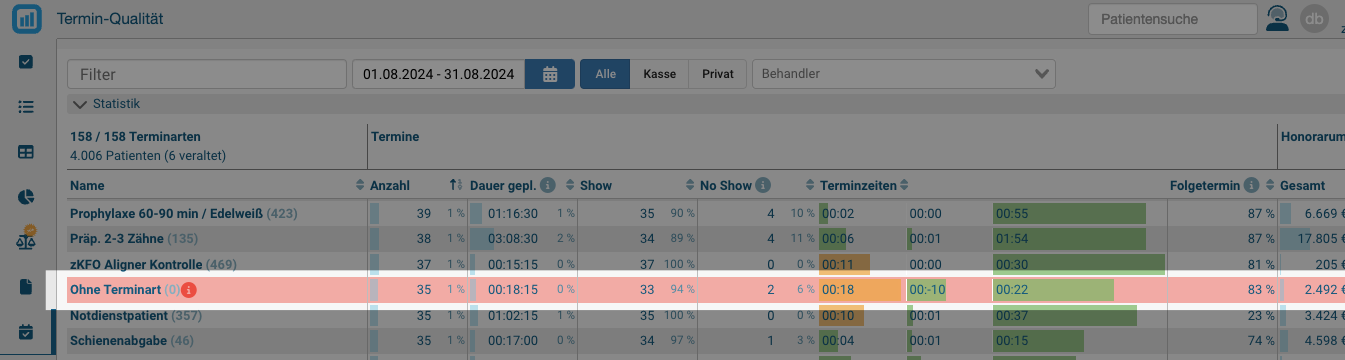Click the Terminzeiten column header
This screenshot has height=360, width=1345.
pyautogui.click(x=858, y=186)
